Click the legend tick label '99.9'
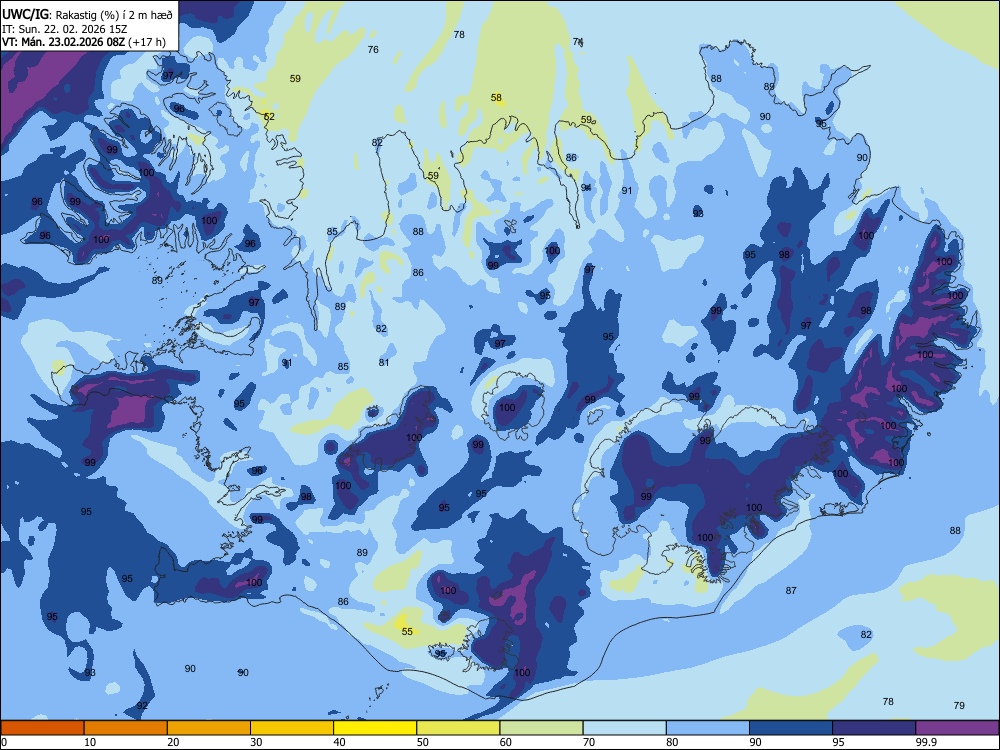This screenshot has width=1000, height=750. [x=926, y=742]
